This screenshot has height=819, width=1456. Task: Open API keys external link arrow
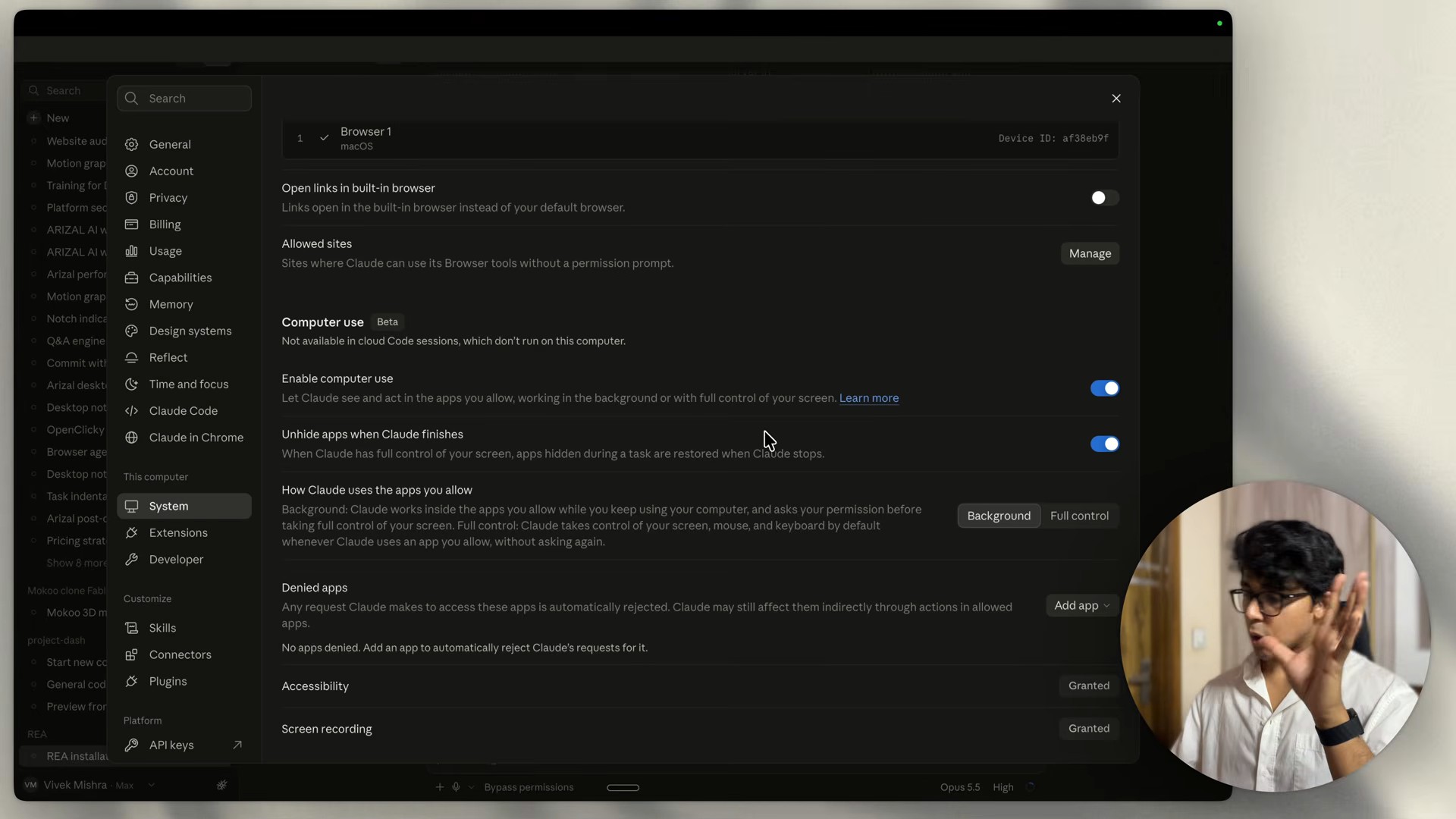coord(237,745)
